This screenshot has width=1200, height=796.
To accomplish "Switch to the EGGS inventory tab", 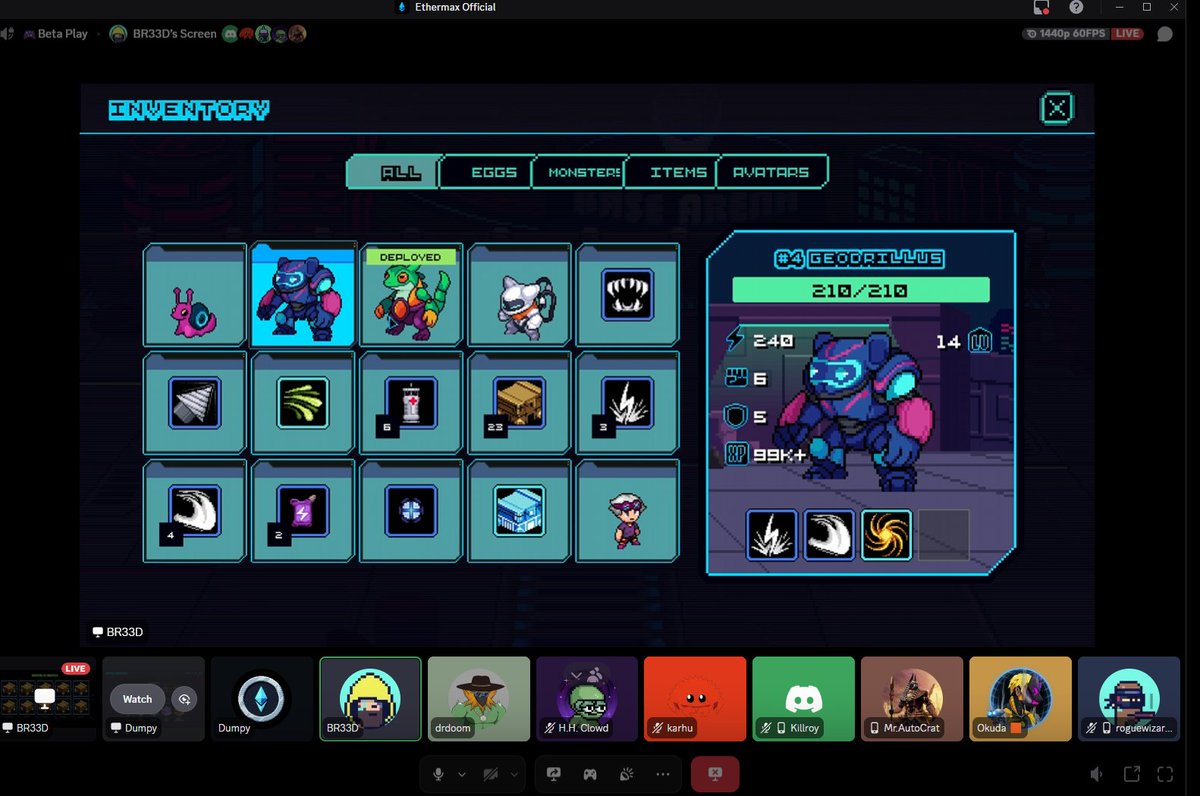I will coord(487,172).
